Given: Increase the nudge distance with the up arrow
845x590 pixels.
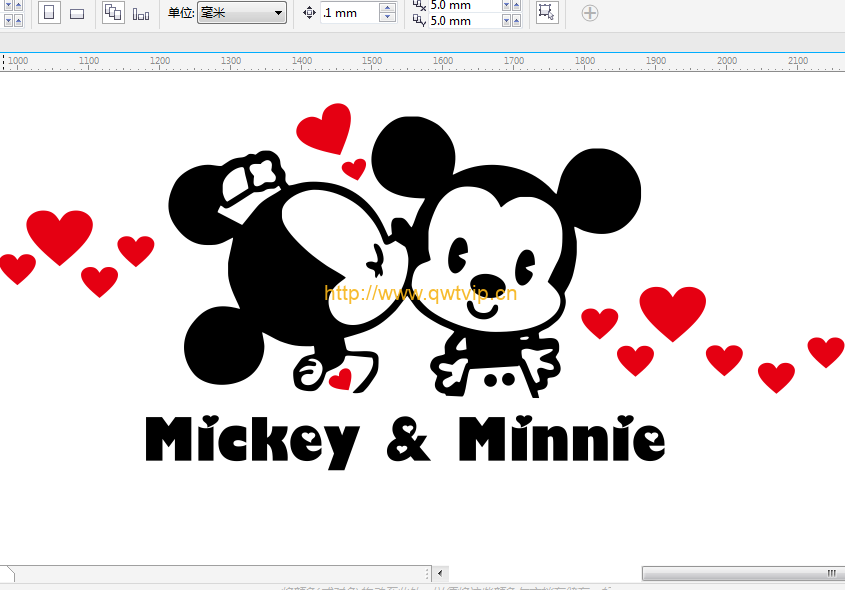Looking at the screenshot, I should [387, 8].
